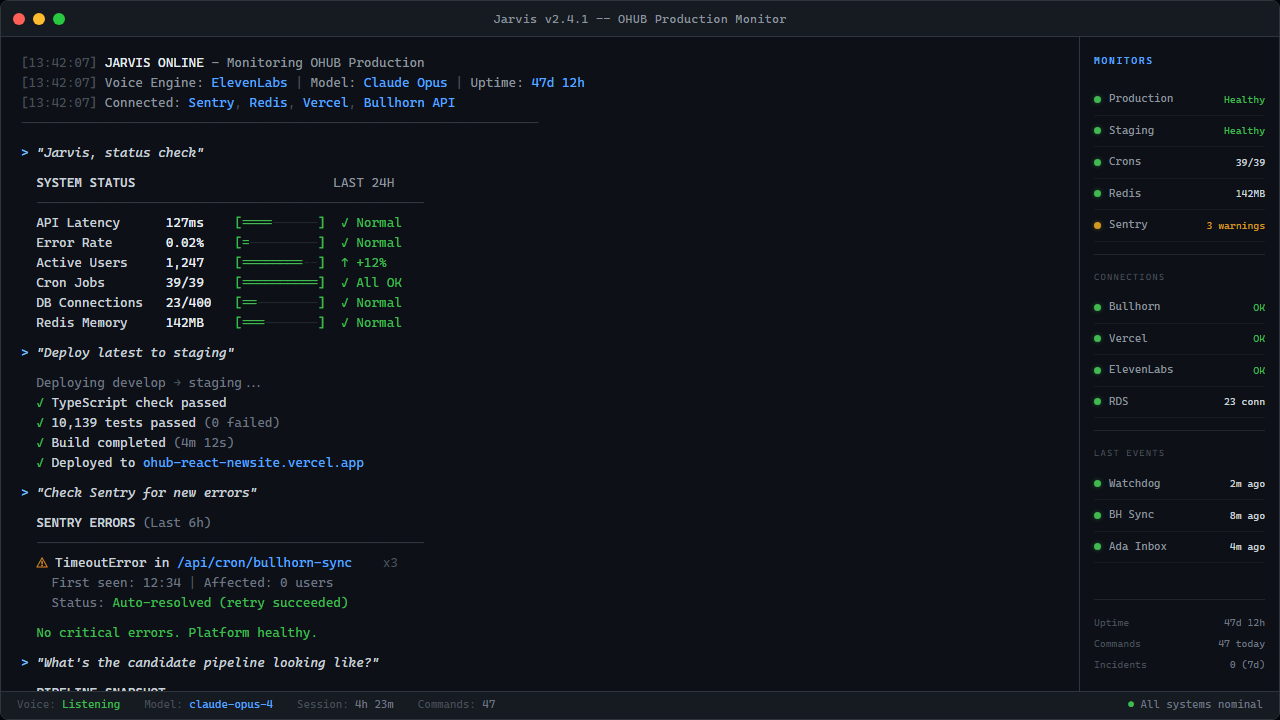Viewport: 1280px width, 720px height.
Task: Click the green dot next to Crons
Action: (1097, 162)
